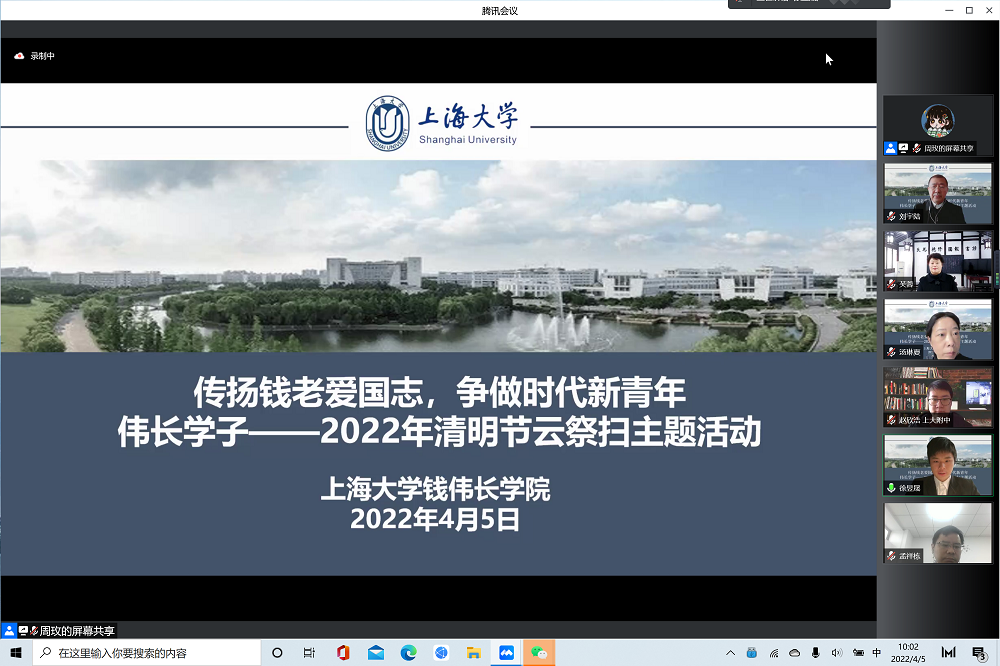Click the OneDrive cloud icon in system tray
The width and height of the screenshot is (1000, 666).
click(794, 652)
